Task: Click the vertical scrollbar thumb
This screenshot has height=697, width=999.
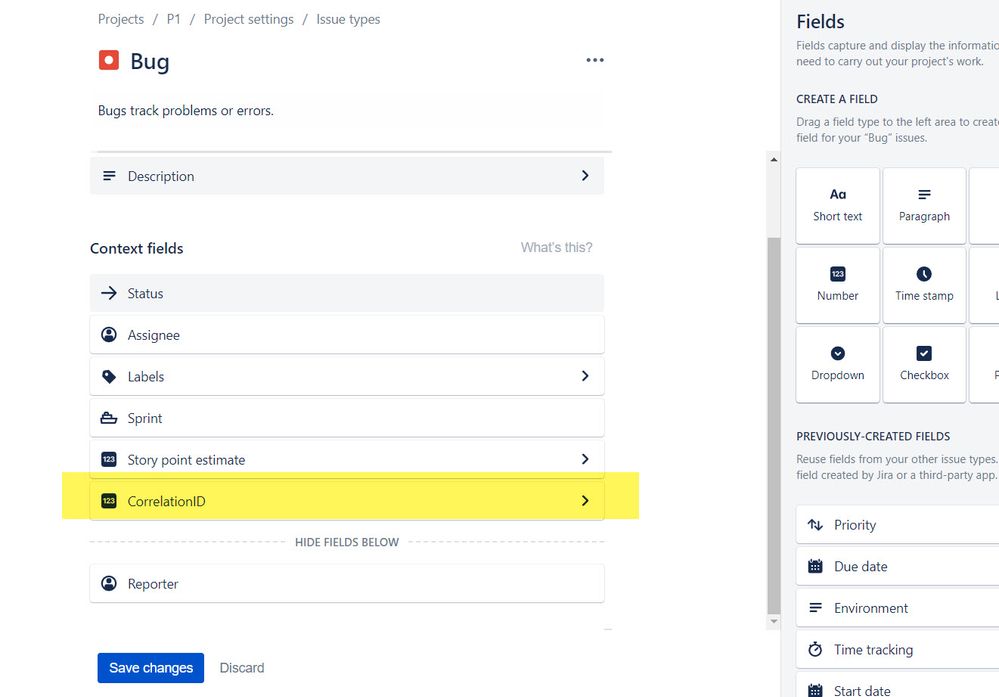Action: 773,425
